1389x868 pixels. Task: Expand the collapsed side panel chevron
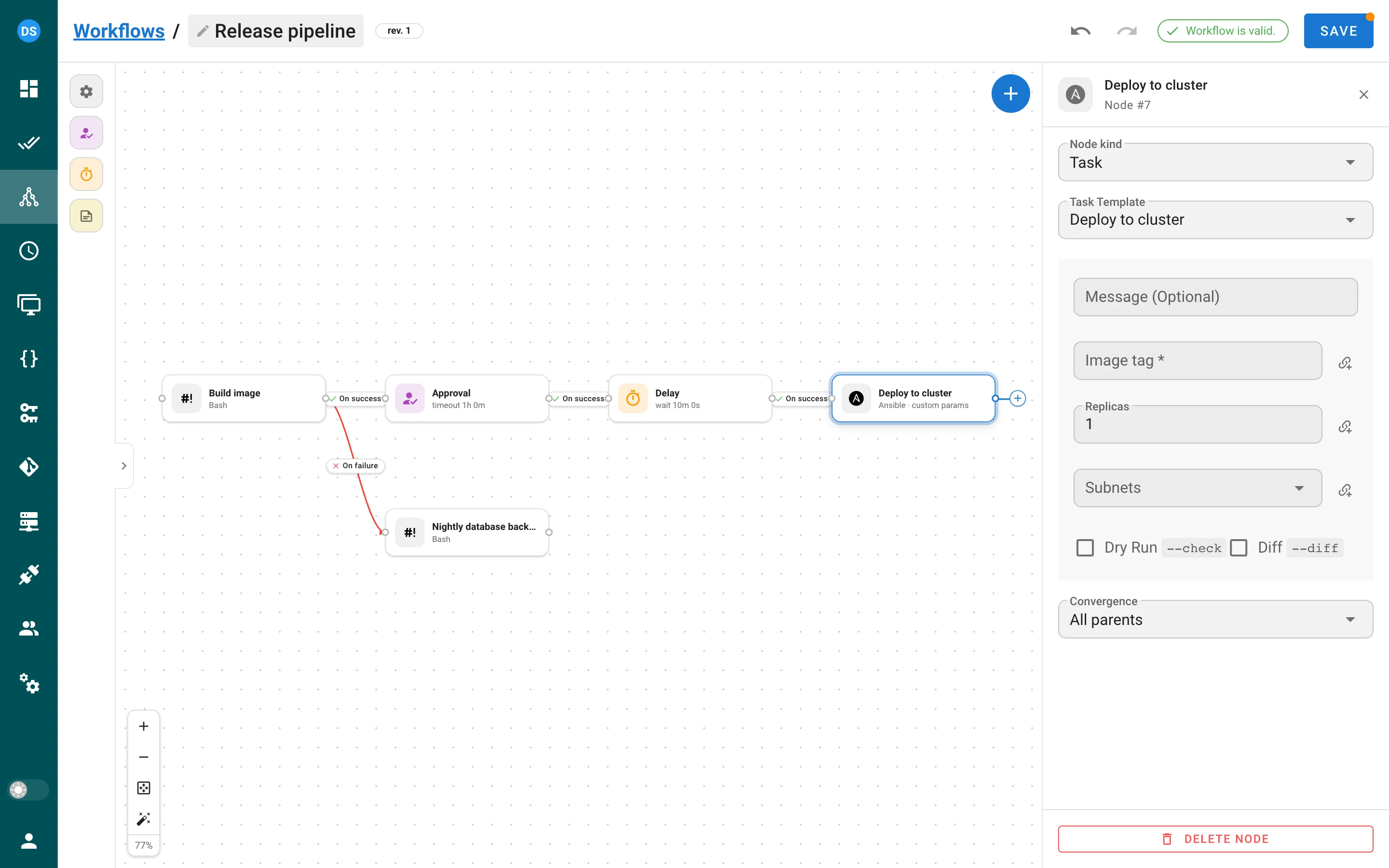point(124,465)
